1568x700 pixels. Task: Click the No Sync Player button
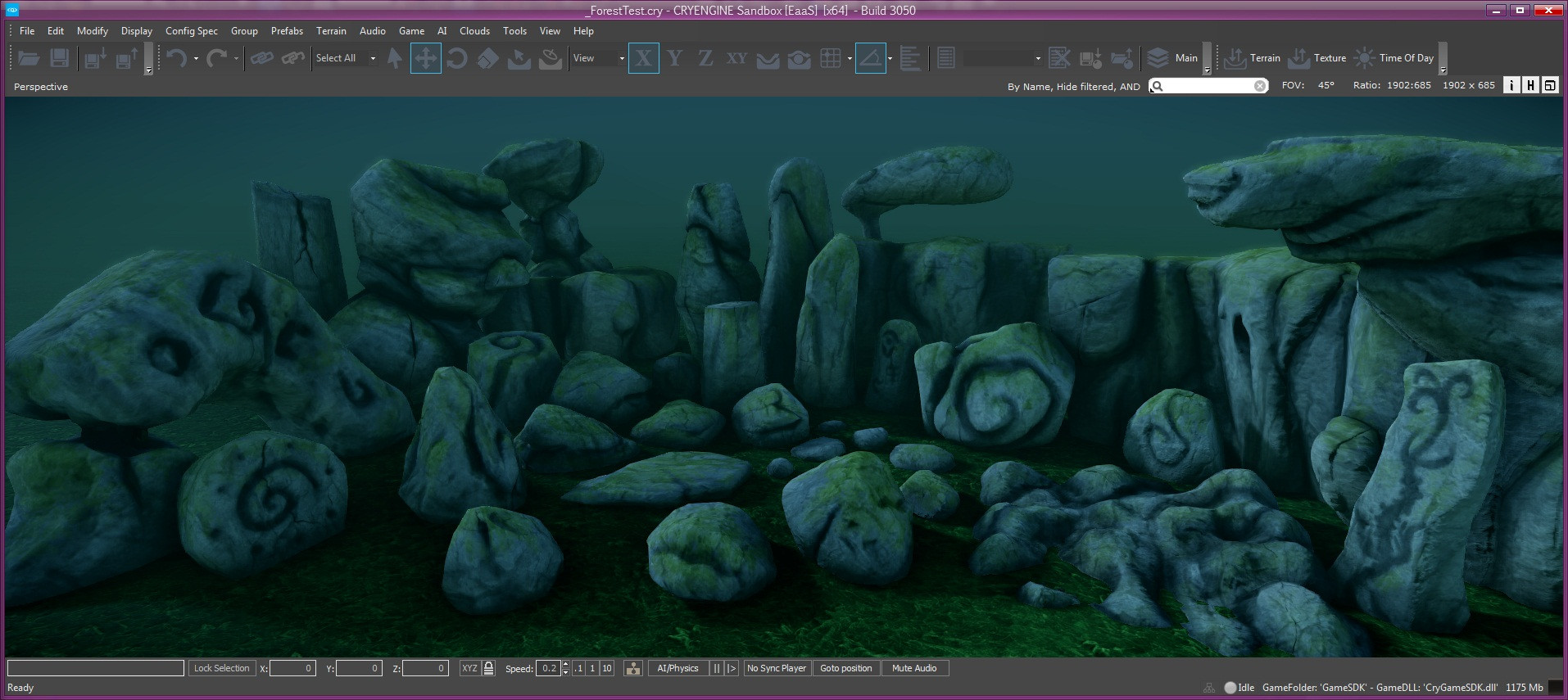(777, 668)
